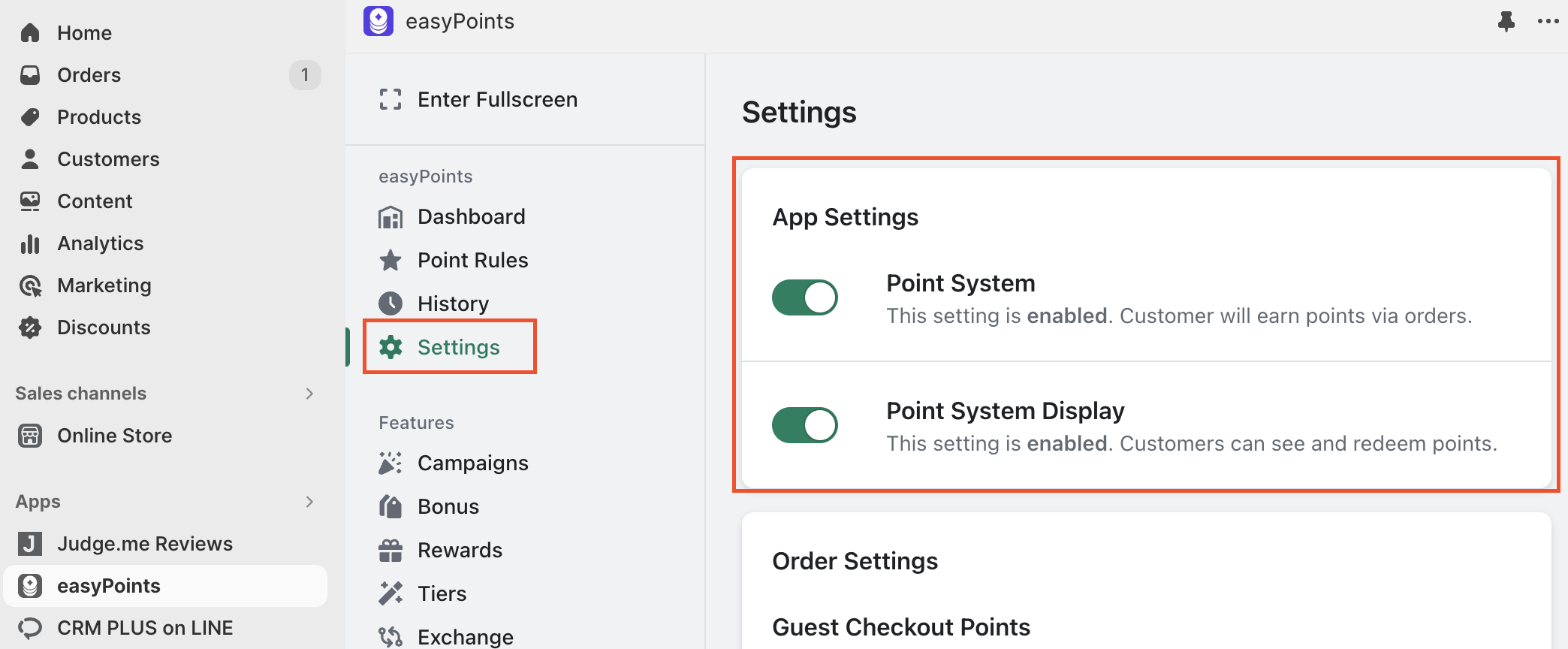Open the Rewards gift icon

[x=390, y=551]
